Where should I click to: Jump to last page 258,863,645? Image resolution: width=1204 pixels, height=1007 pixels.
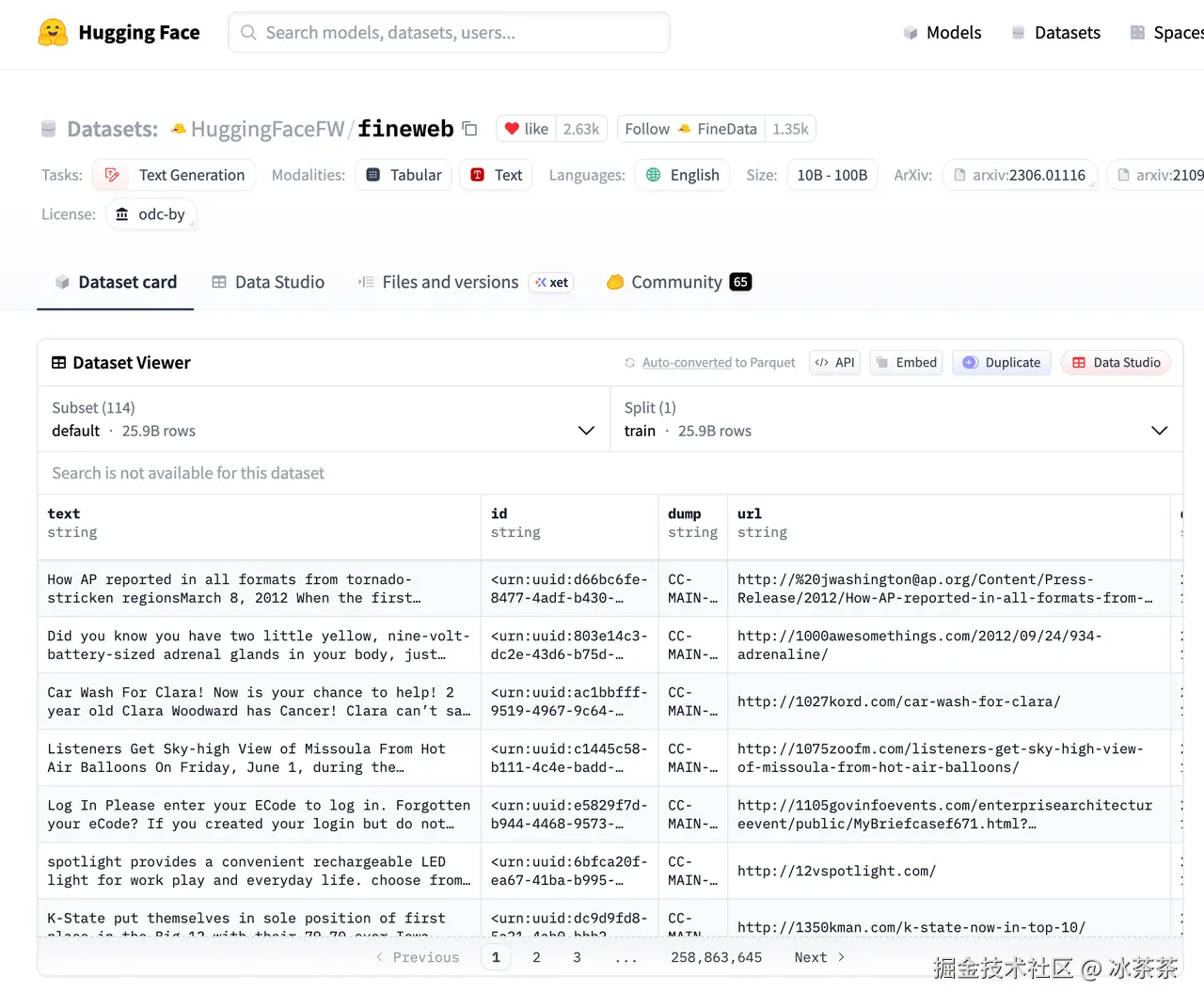[x=716, y=957]
